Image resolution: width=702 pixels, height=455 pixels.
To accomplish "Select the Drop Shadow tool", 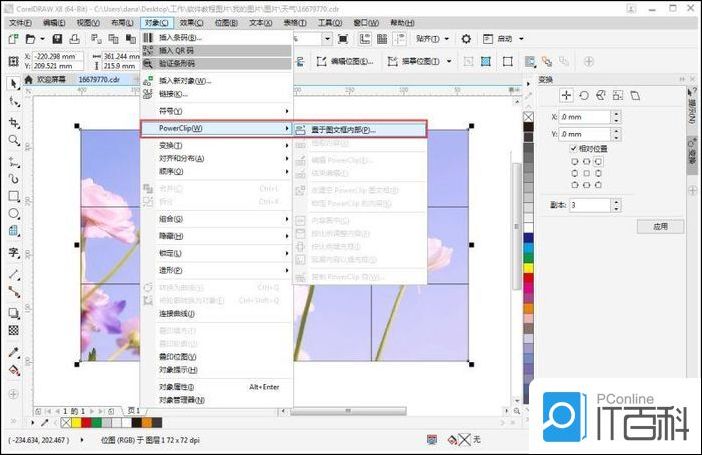I will point(14,313).
